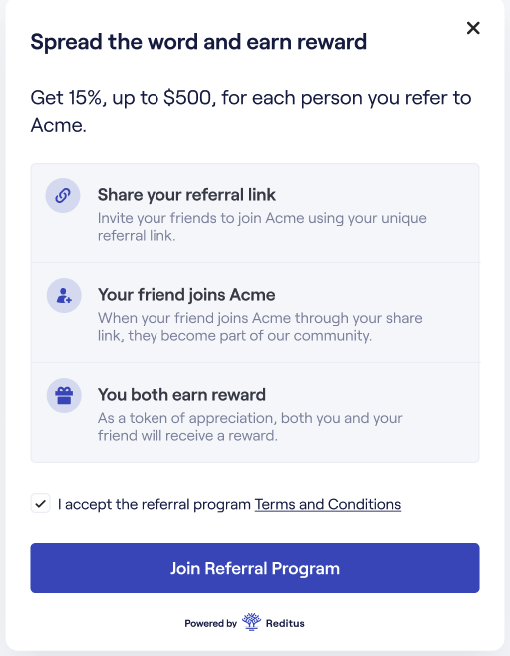This screenshot has height=656, width=510.
Task: Click the Reditus tree logo
Action: (251, 622)
